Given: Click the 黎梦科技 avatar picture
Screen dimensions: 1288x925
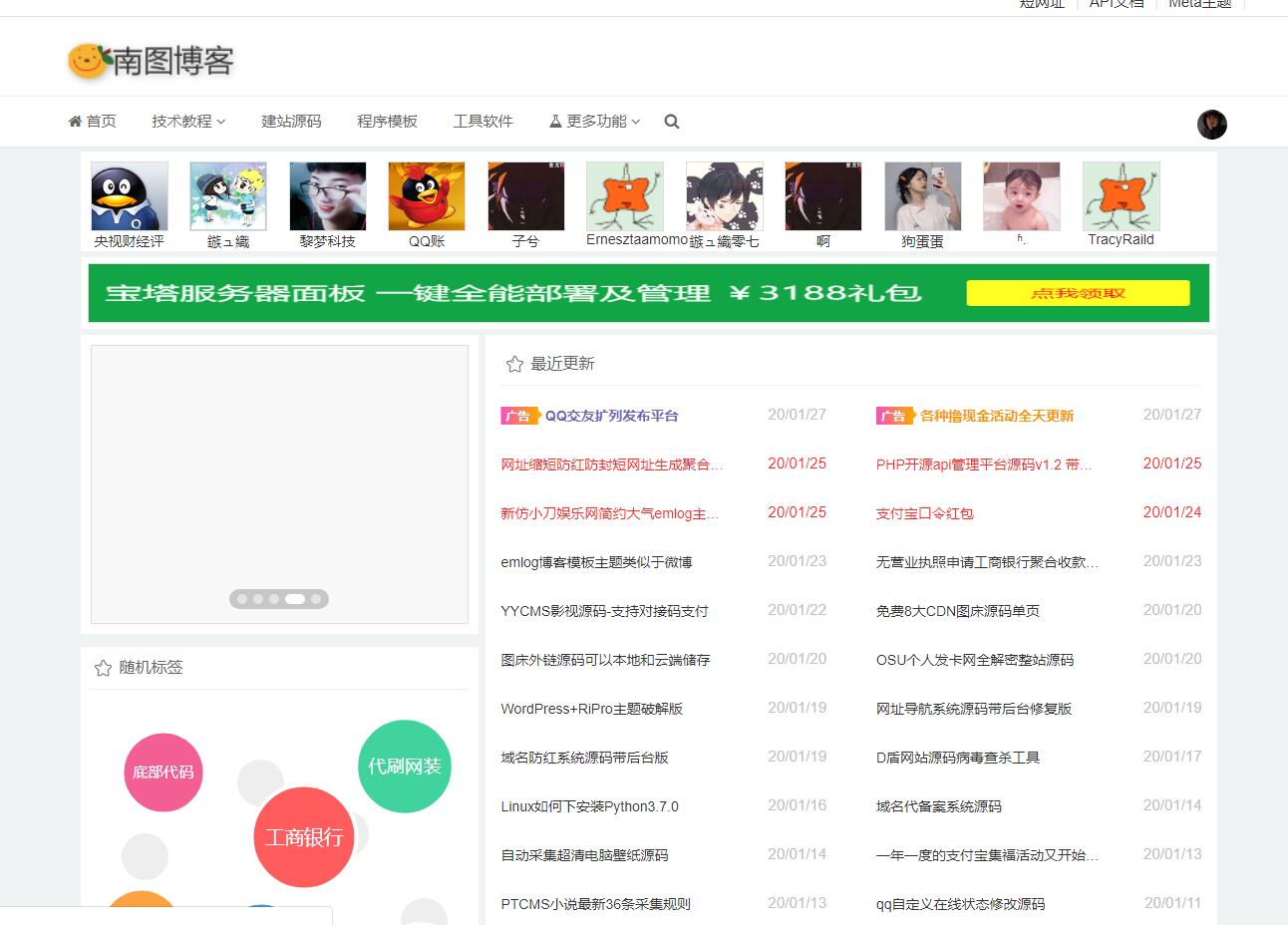Looking at the screenshot, I should [x=328, y=196].
